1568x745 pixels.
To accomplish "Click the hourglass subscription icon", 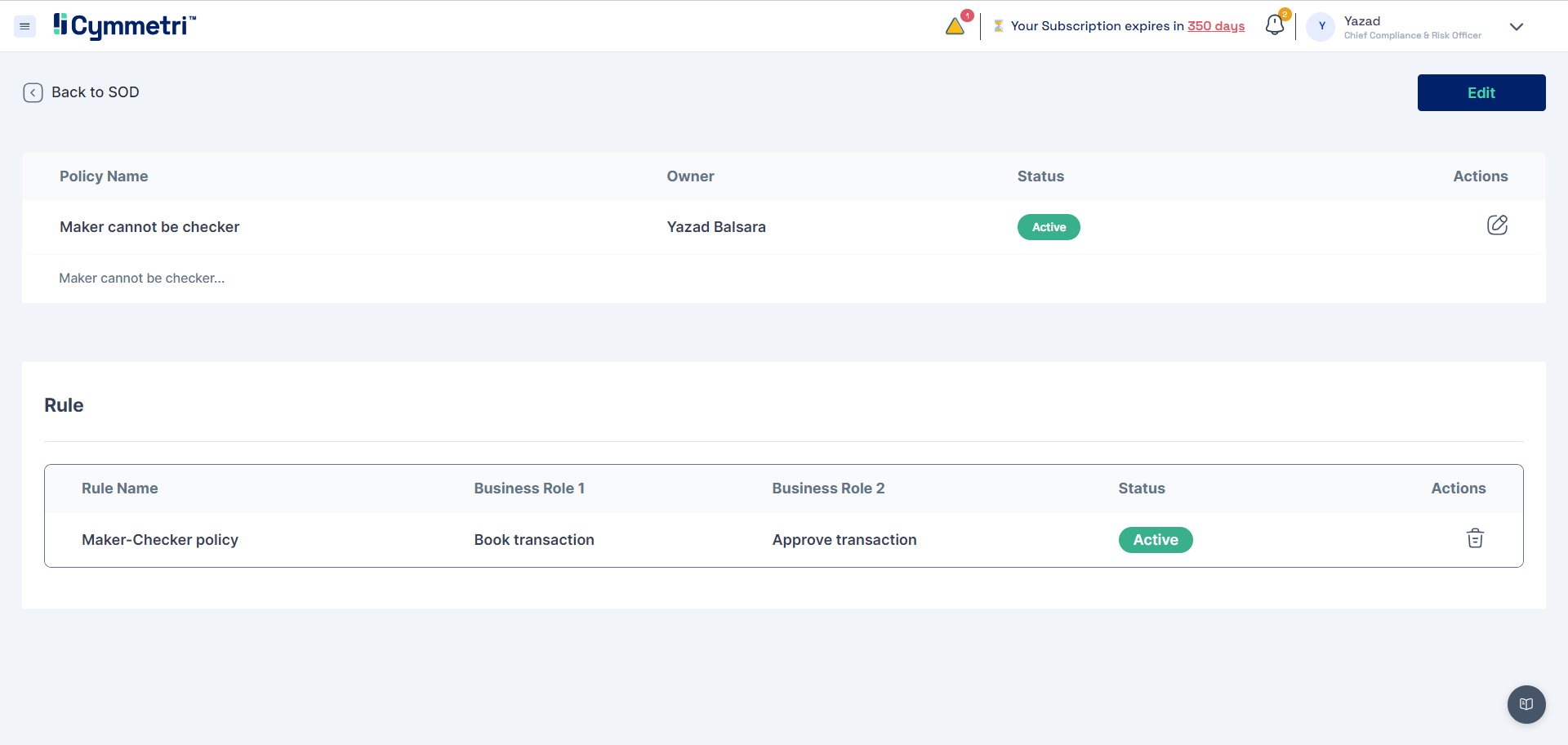I will click(x=998, y=26).
